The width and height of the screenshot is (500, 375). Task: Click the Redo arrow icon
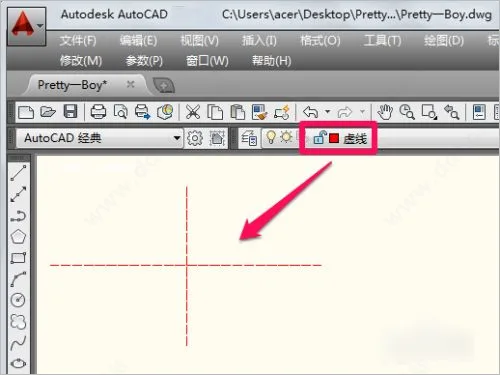pyautogui.click(x=344, y=112)
